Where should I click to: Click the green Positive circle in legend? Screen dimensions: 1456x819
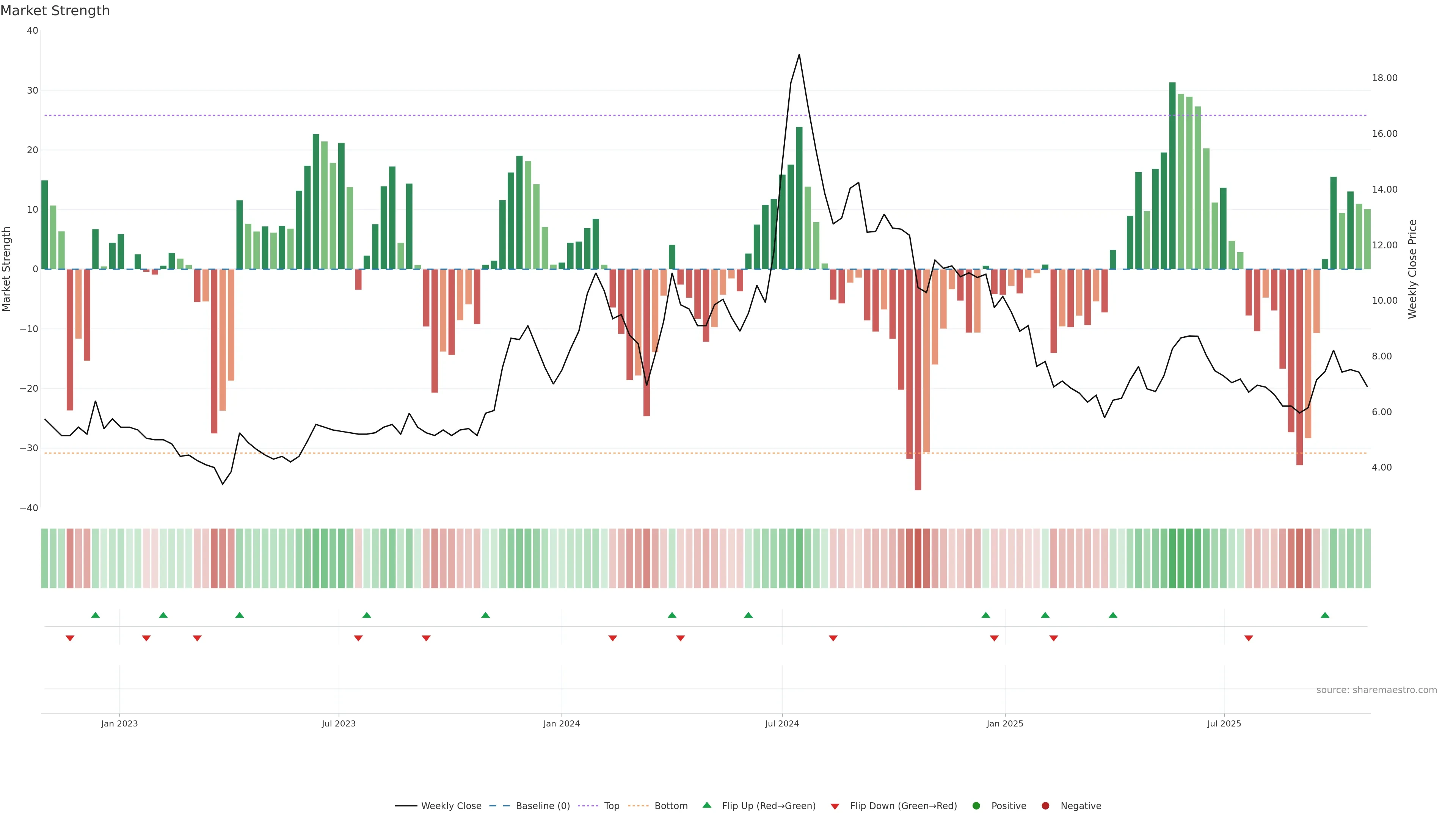[x=976, y=806]
